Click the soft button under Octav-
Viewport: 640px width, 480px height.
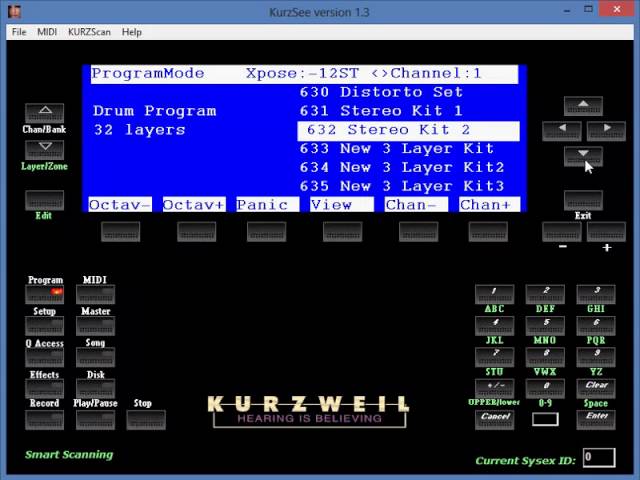tap(120, 231)
